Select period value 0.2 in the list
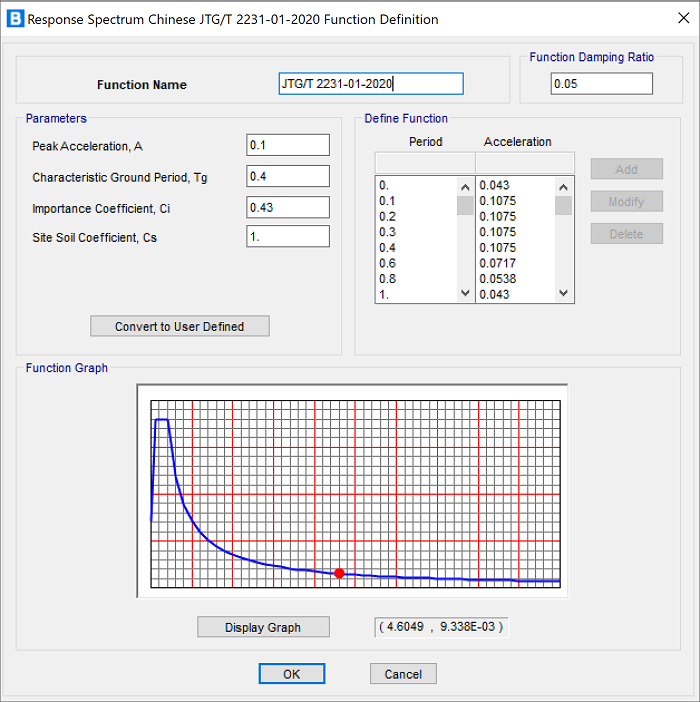This screenshot has width=700, height=702. [x=387, y=217]
